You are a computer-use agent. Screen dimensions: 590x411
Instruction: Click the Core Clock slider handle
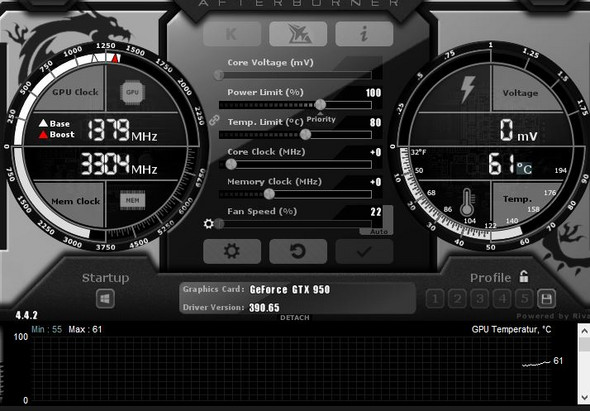click(x=231, y=164)
